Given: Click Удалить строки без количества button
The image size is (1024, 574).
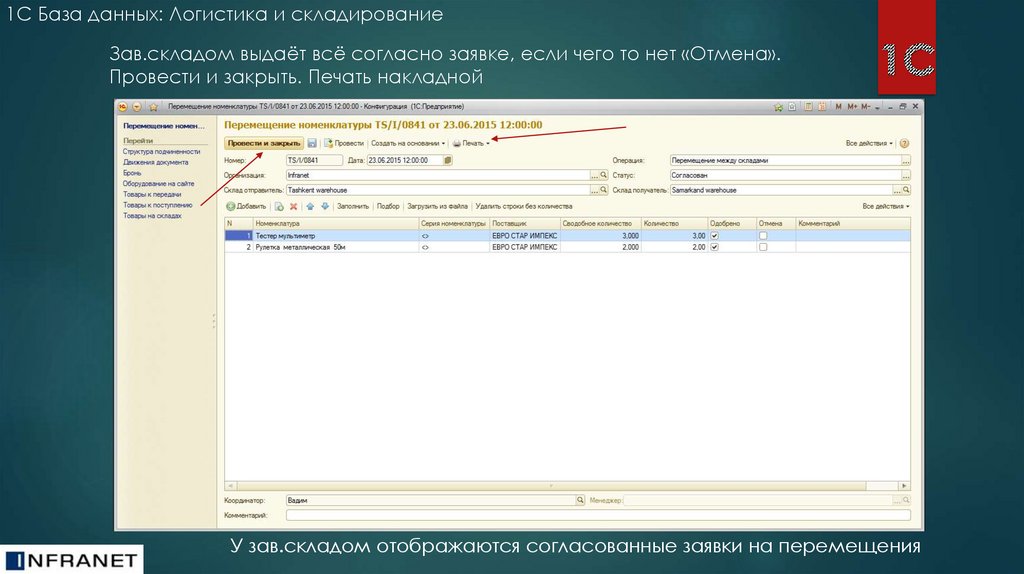Looking at the screenshot, I should click(524, 206).
